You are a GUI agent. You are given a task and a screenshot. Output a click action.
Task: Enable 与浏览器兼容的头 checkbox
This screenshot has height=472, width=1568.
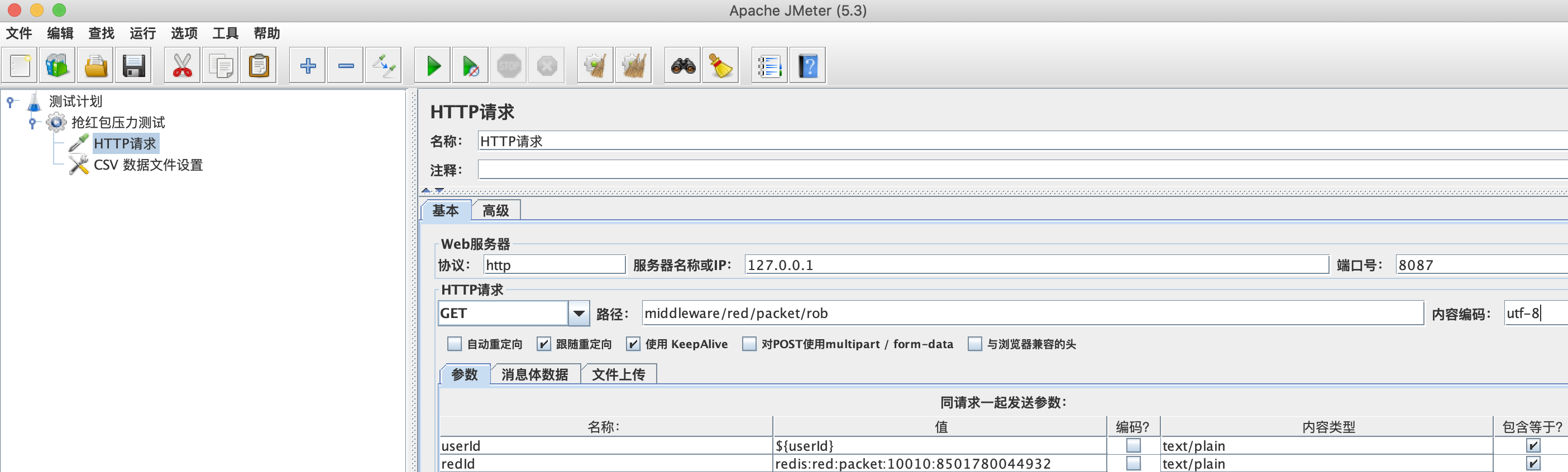coord(974,344)
